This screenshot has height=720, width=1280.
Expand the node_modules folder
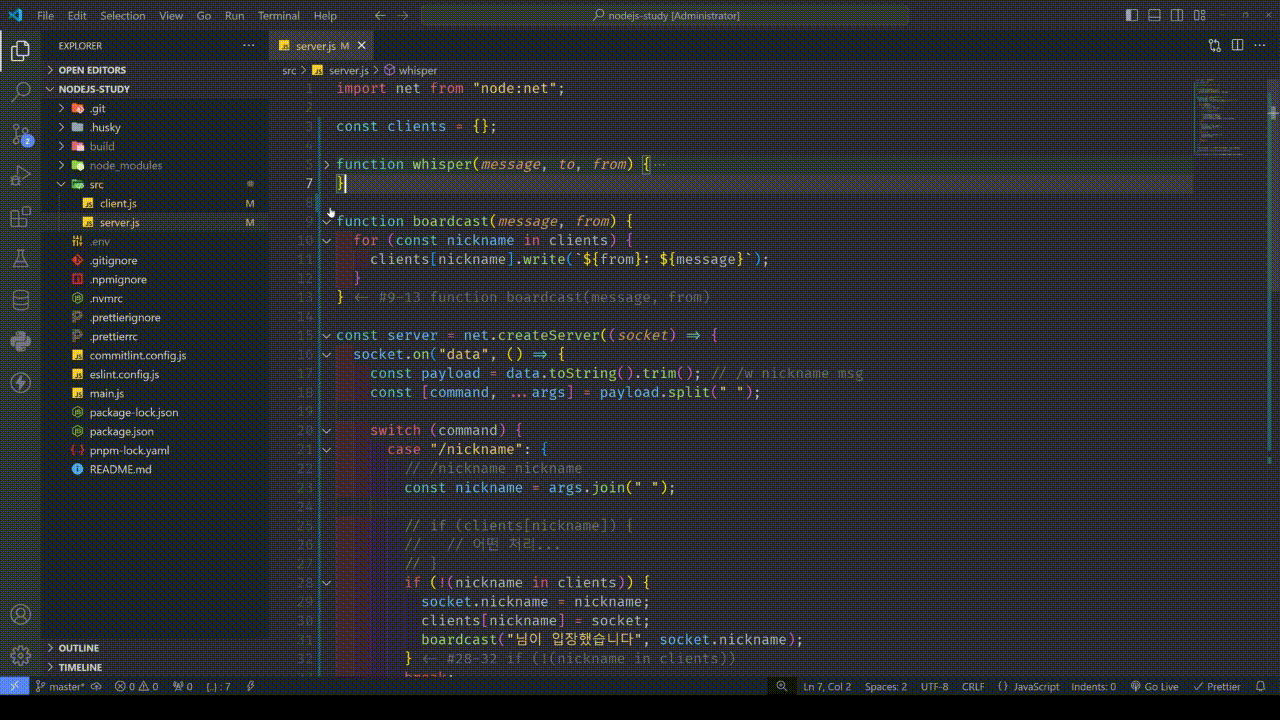(125, 165)
